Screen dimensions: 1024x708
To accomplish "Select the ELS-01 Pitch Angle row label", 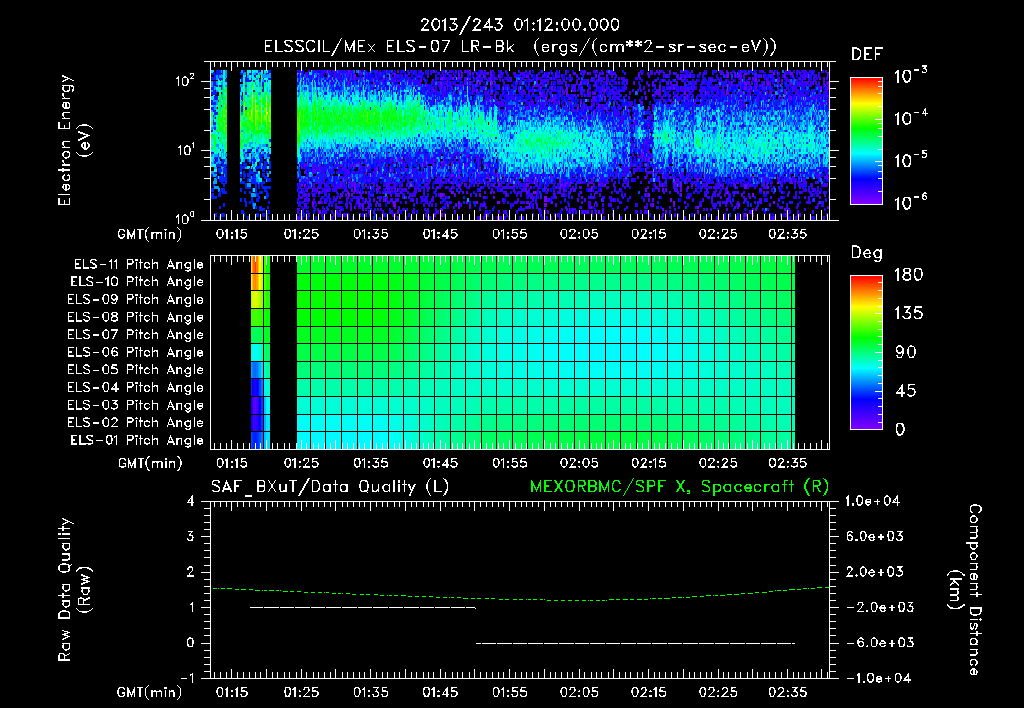I will click(137, 440).
